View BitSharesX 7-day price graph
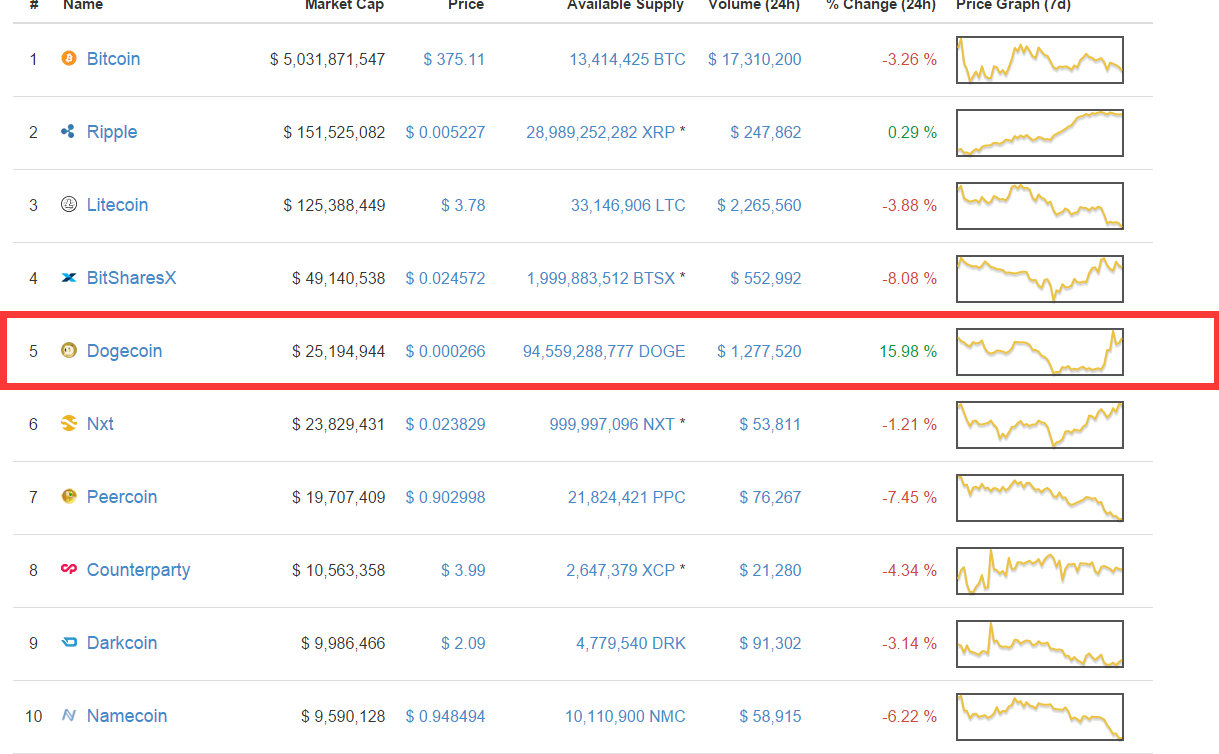Viewport: 1219px width, 754px height. (1040, 279)
